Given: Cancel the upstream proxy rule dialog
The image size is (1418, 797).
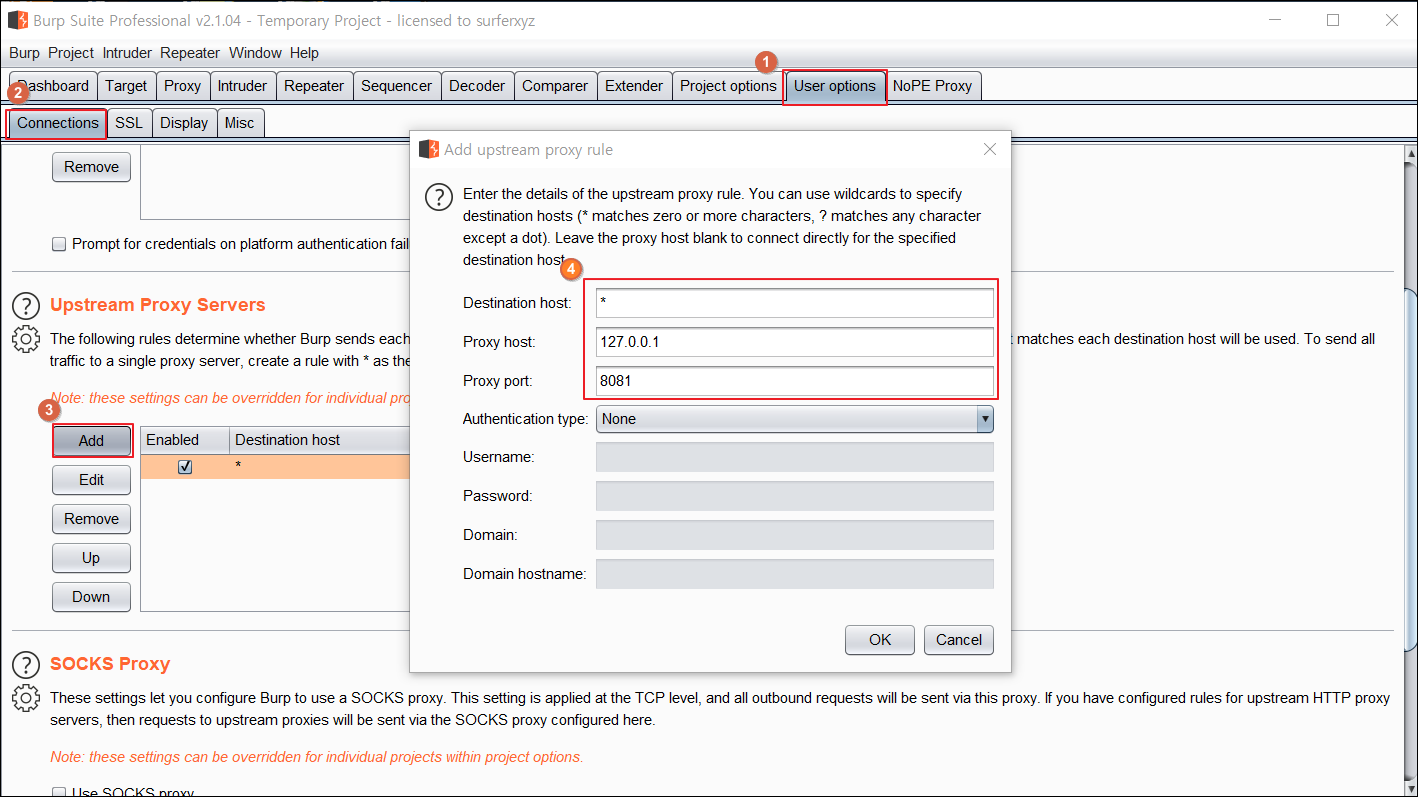Looking at the screenshot, I should (959, 640).
